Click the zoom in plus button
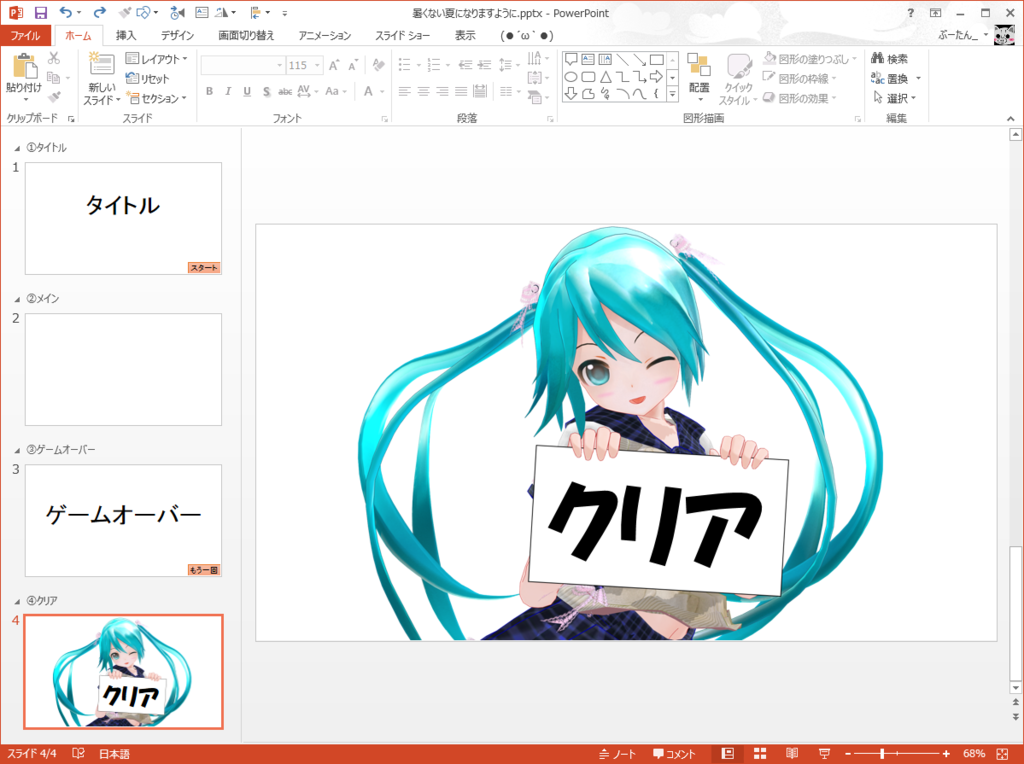 pos(946,754)
